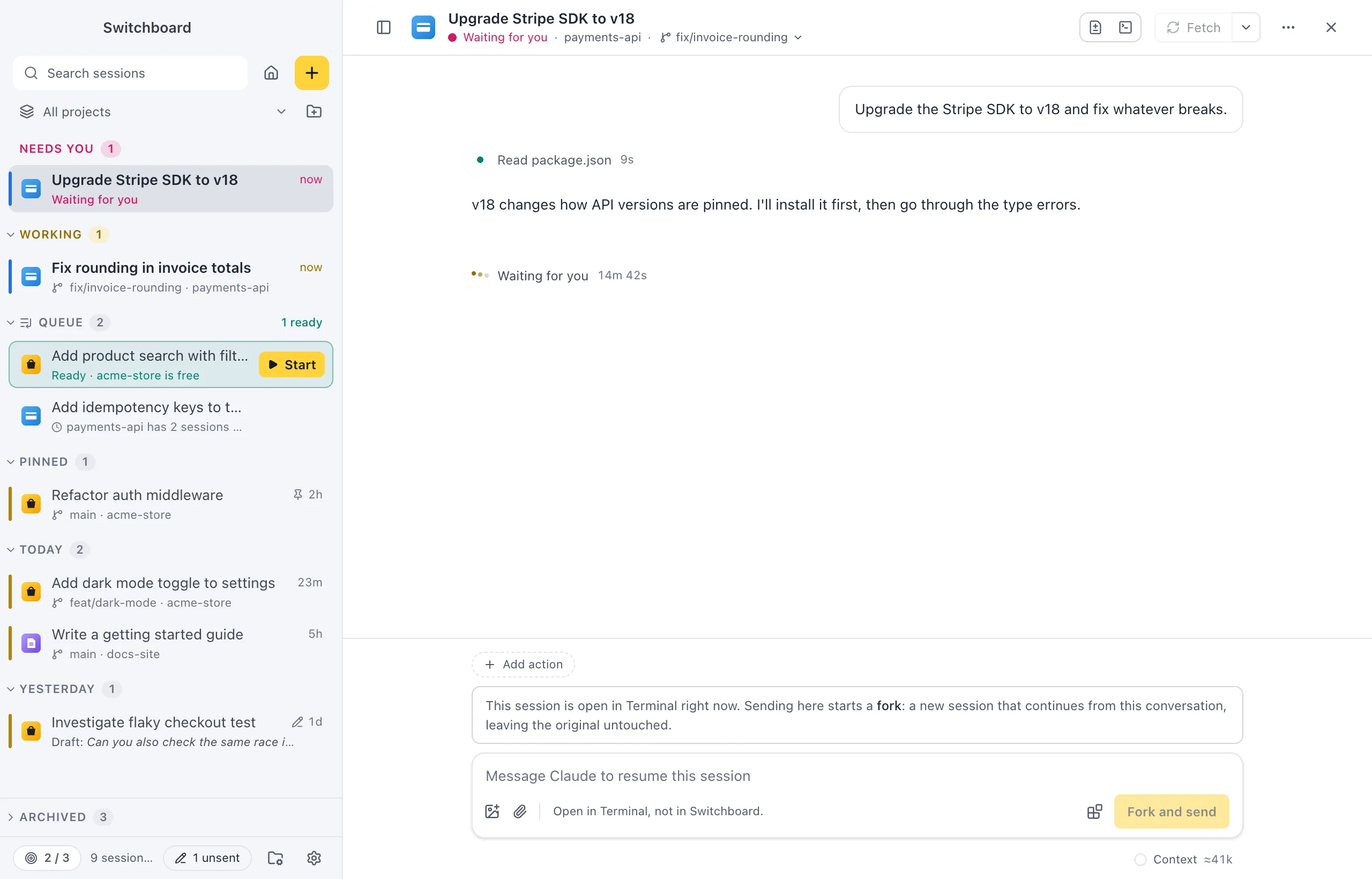Click the Fetch button
The image size is (1372, 879).
pos(1194,27)
